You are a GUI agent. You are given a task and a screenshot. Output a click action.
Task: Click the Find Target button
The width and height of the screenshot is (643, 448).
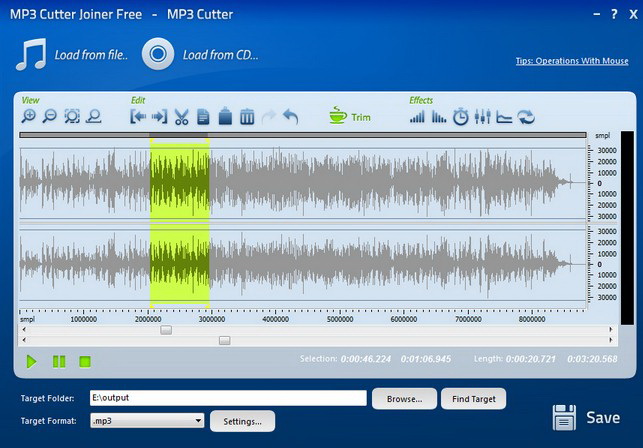tap(474, 399)
